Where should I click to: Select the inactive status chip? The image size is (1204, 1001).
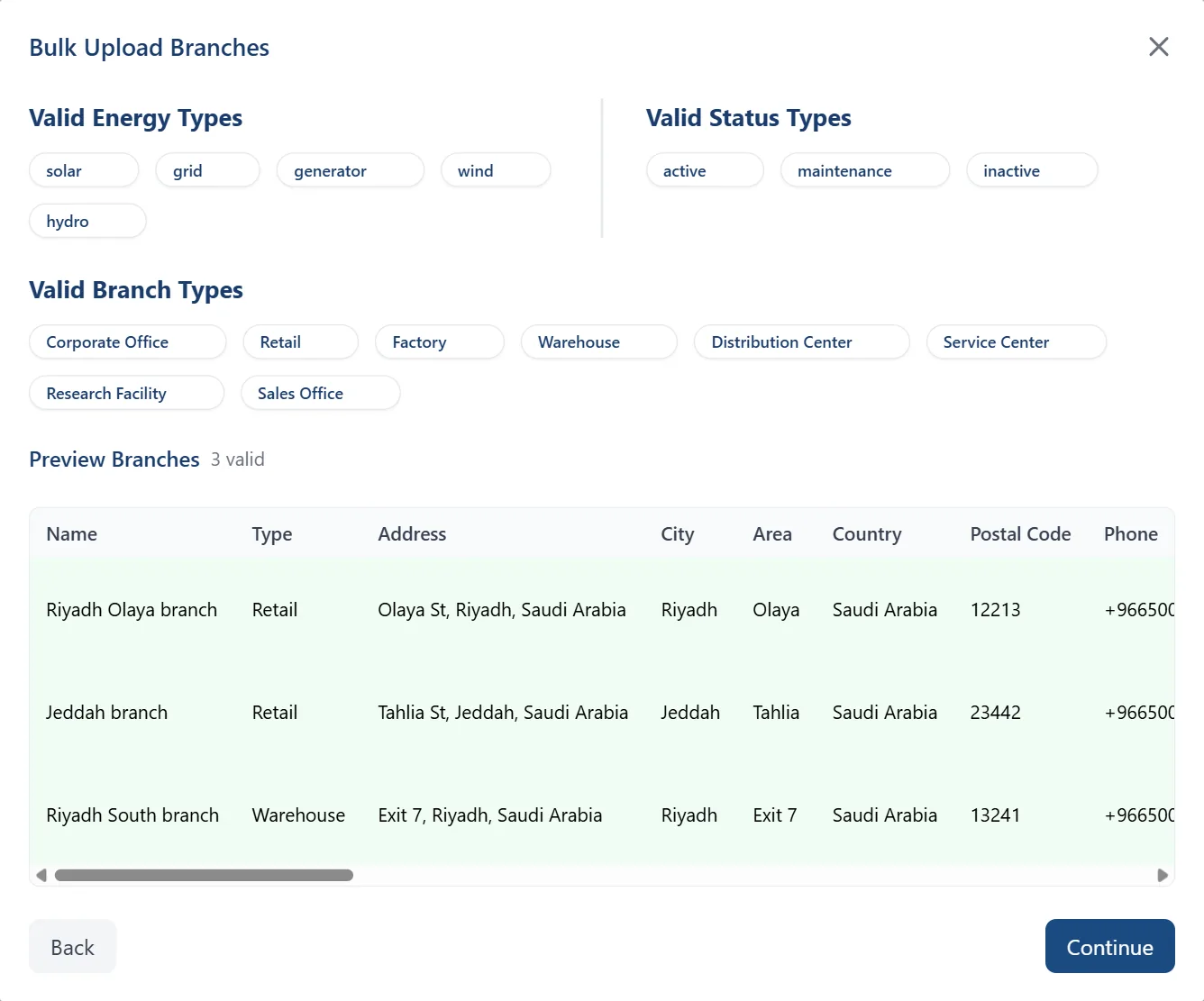1032,170
